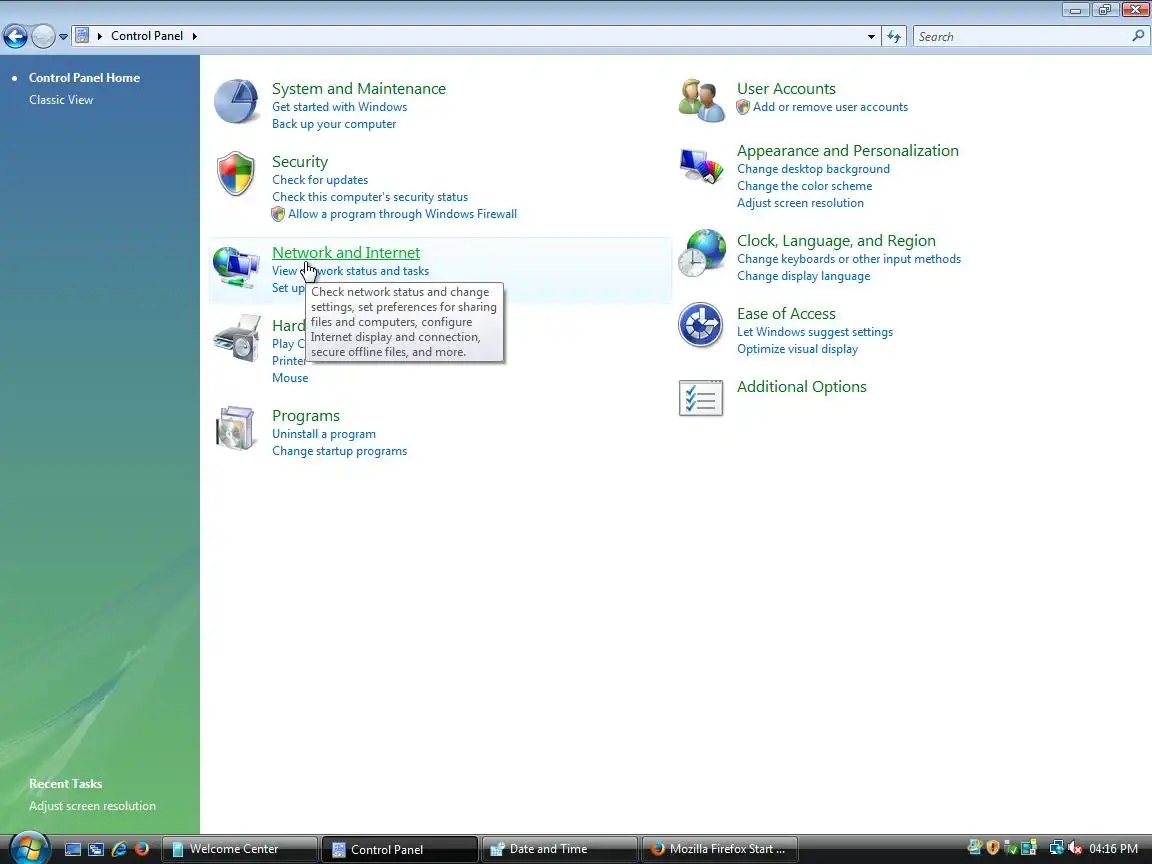Click Switch between windows quick launch icon
Image resolution: width=1152 pixels, height=864 pixels.
[96, 849]
